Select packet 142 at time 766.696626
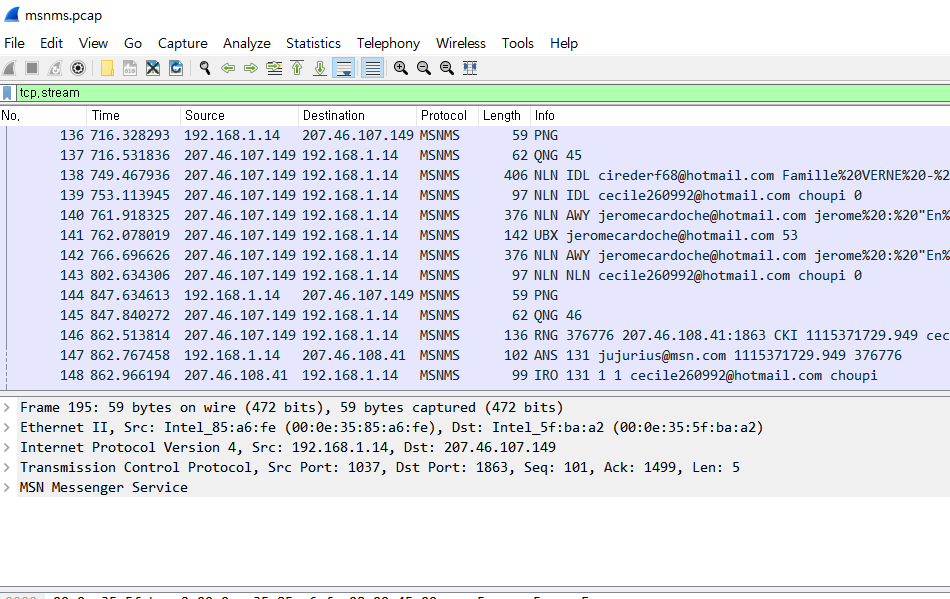The width and height of the screenshot is (950, 599). click(x=475, y=255)
